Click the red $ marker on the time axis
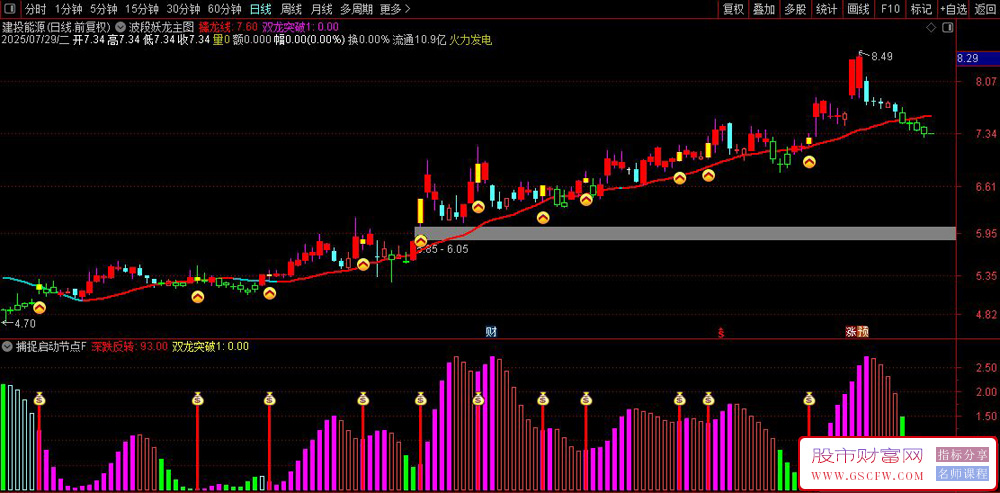This screenshot has height=493, width=1000. click(721, 333)
